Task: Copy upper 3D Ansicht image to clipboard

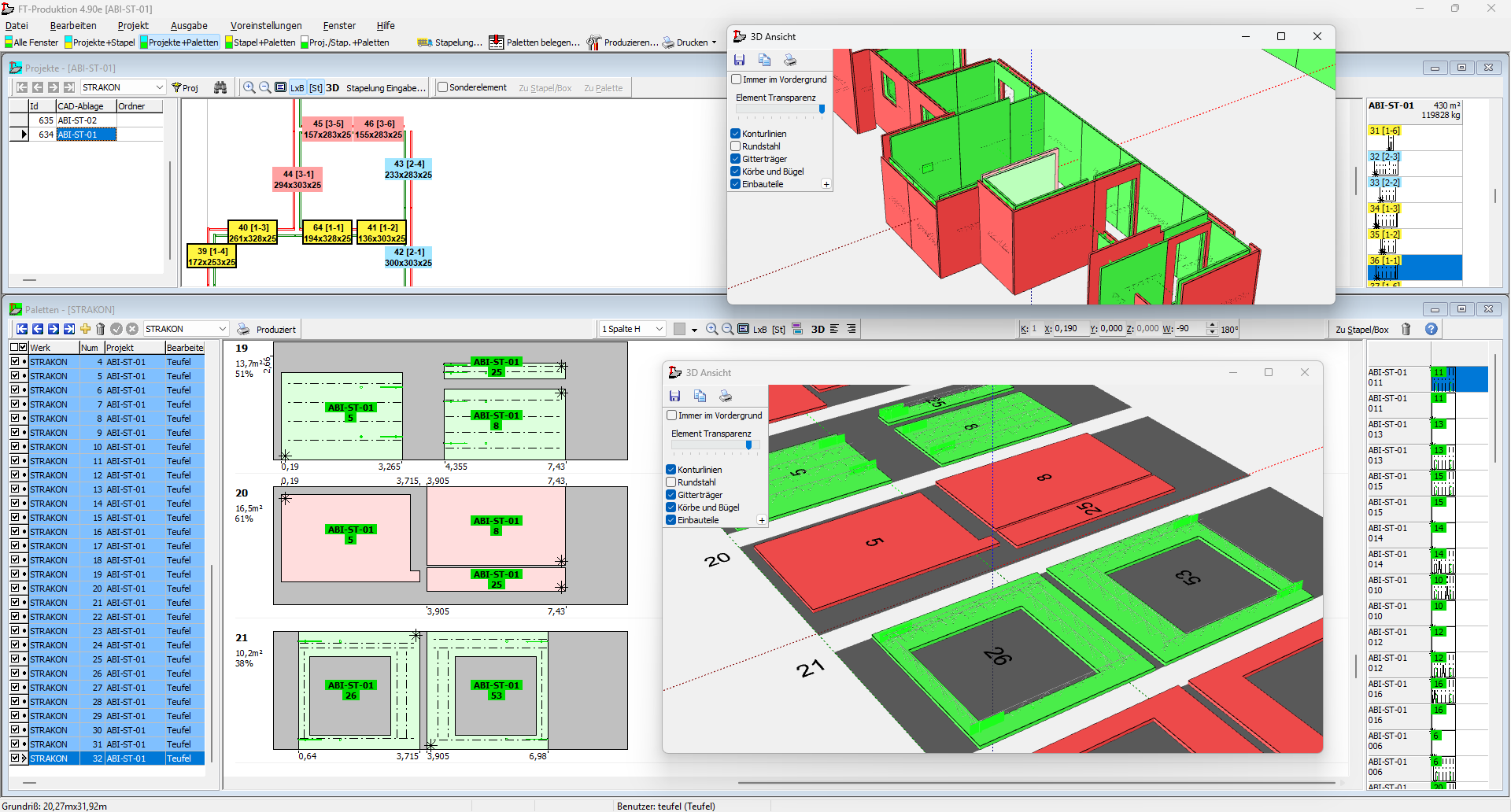Action: point(764,60)
